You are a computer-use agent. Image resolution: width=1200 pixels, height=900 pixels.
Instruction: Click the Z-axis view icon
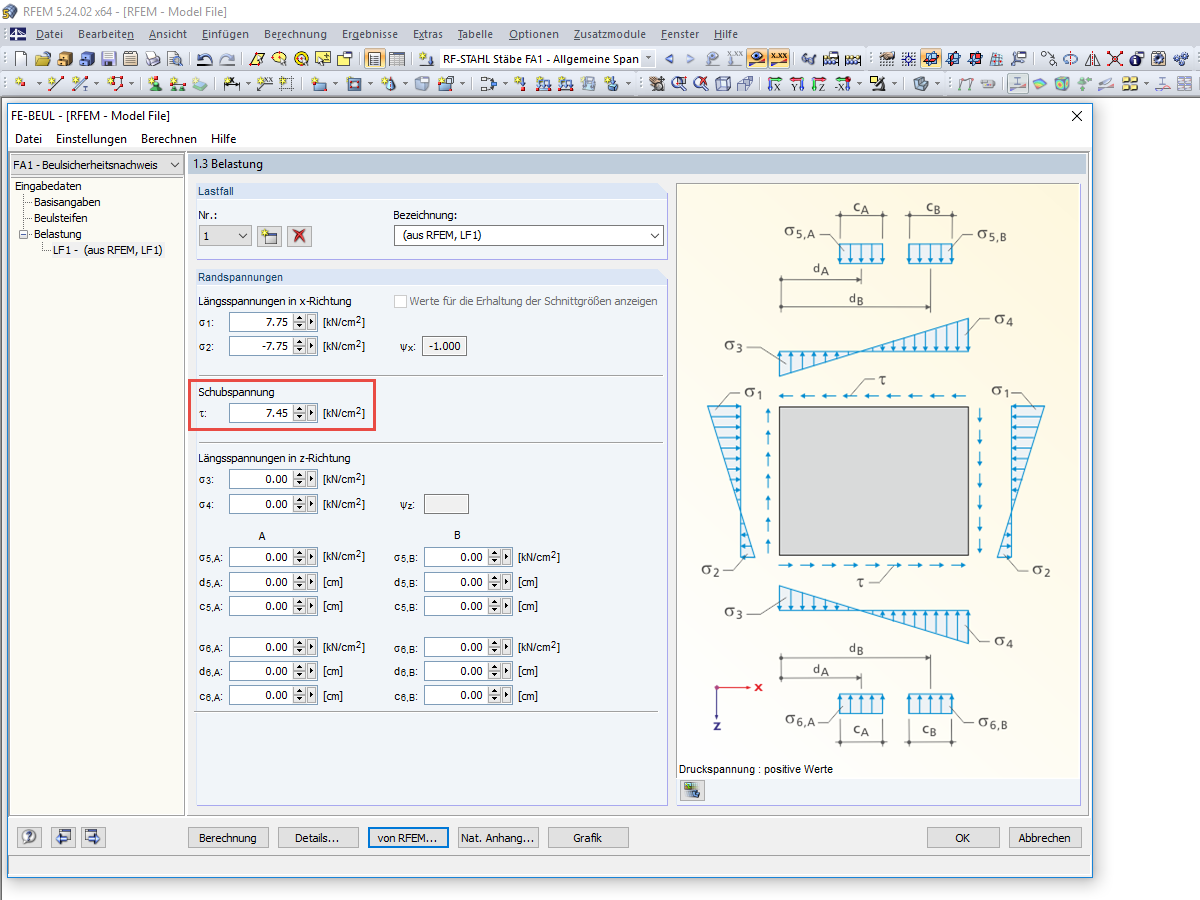point(819,83)
